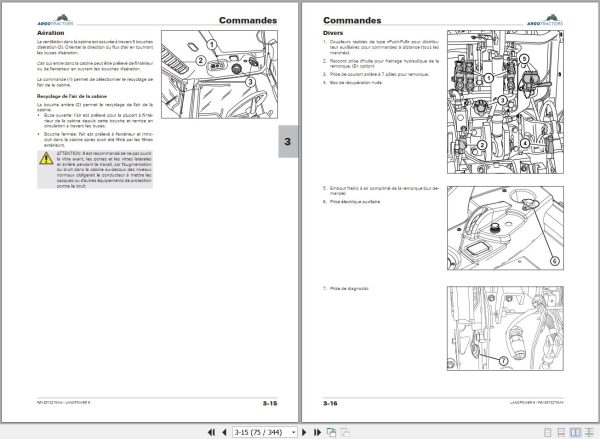Click 'Commandes' title on the right page
Screen dimensions: 600x439
pos(352,20)
